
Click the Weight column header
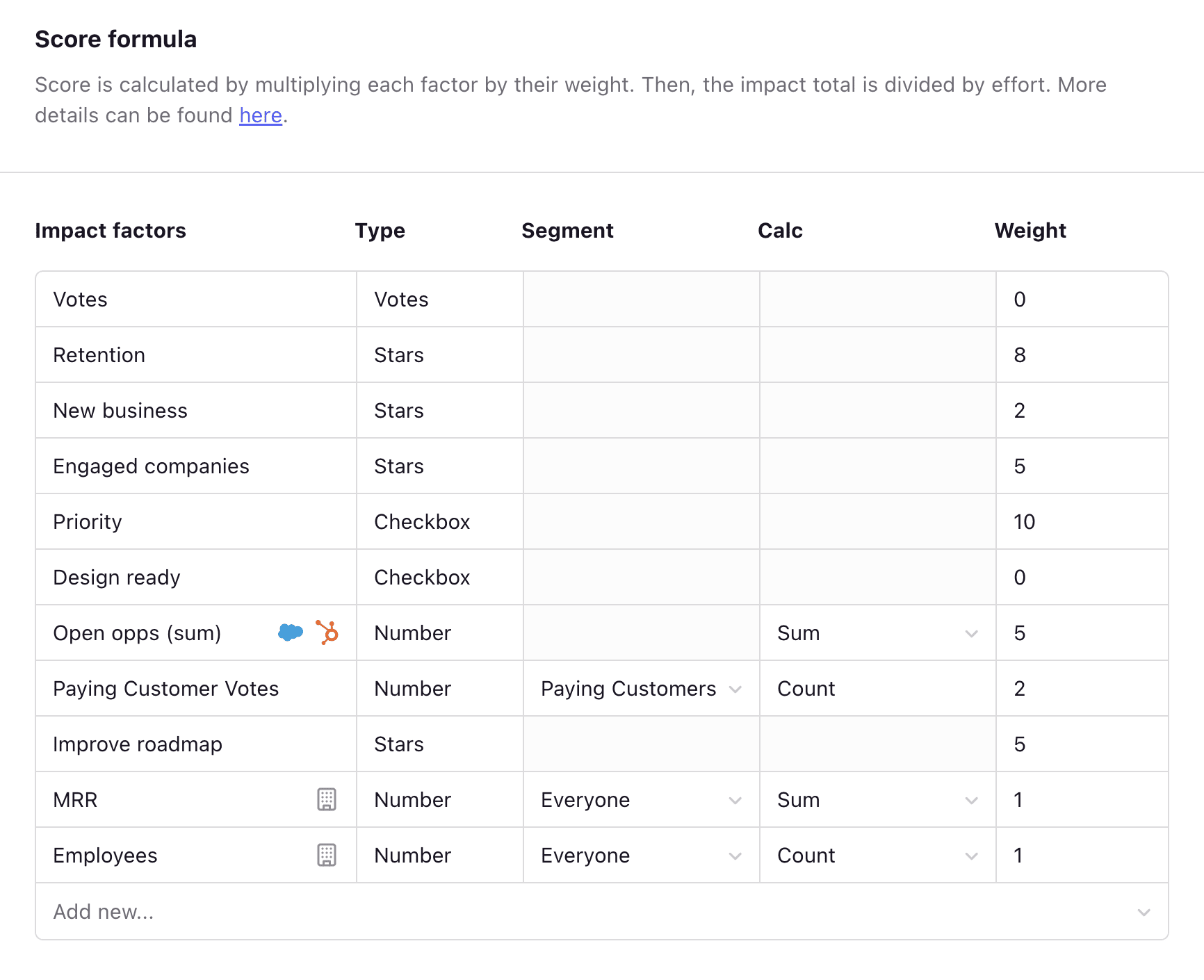(1030, 230)
